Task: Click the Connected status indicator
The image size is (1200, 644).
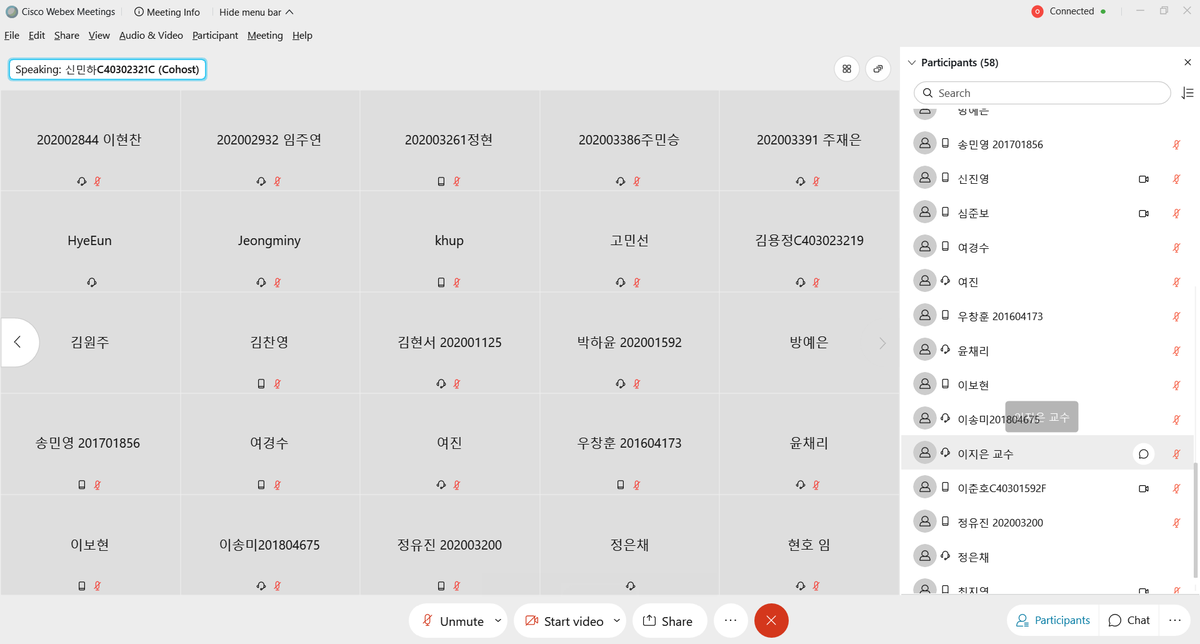Action: coord(1077,11)
